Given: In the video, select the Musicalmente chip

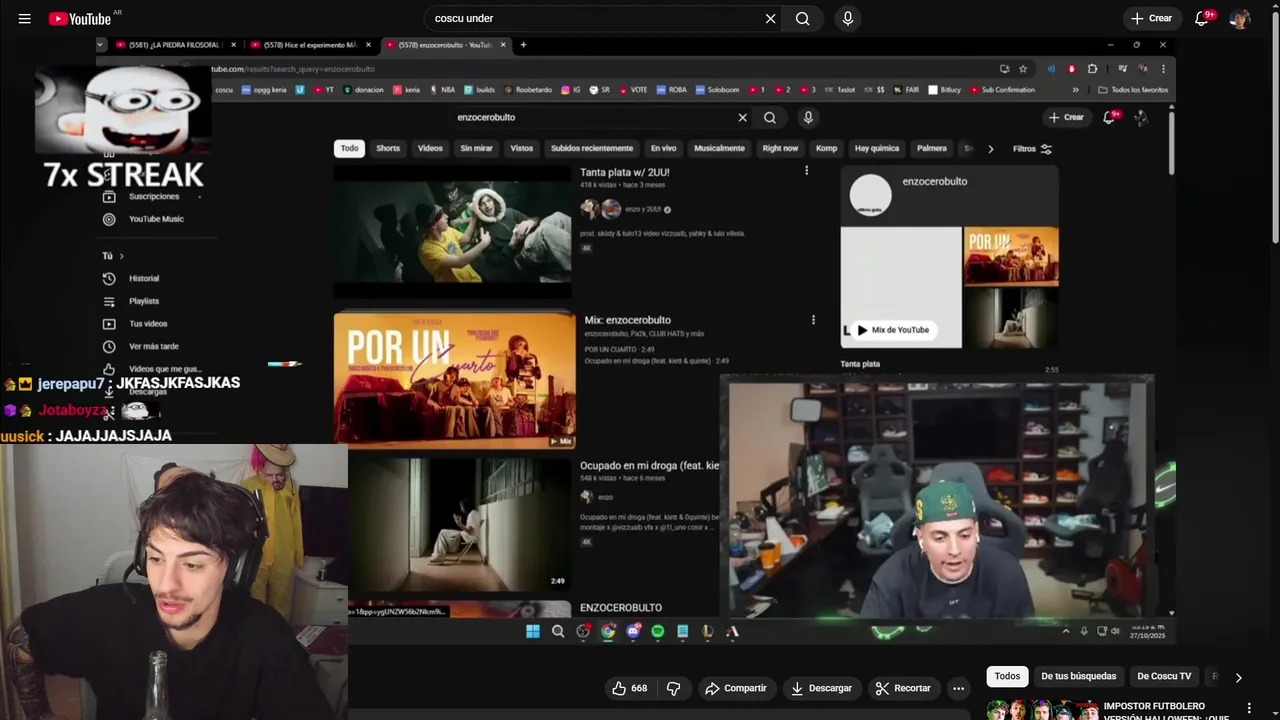Looking at the screenshot, I should (719, 148).
